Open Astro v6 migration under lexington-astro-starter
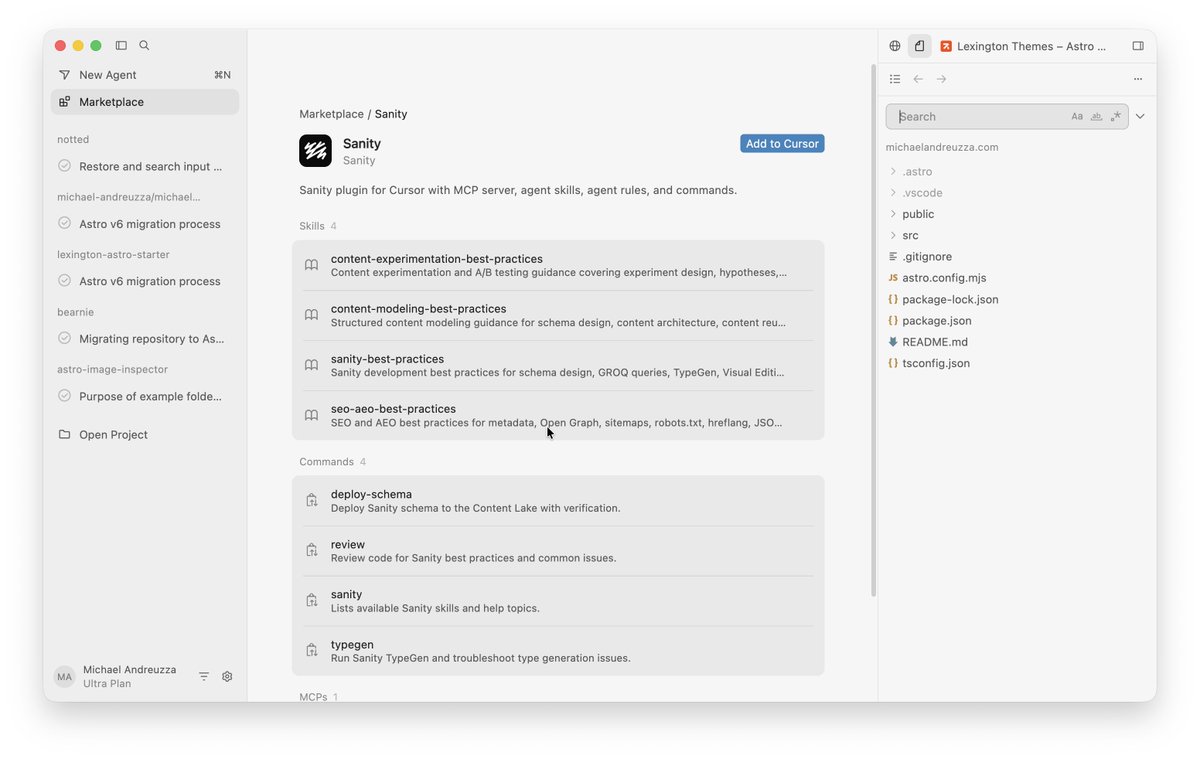The height and width of the screenshot is (759, 1200). coord(145,281)
